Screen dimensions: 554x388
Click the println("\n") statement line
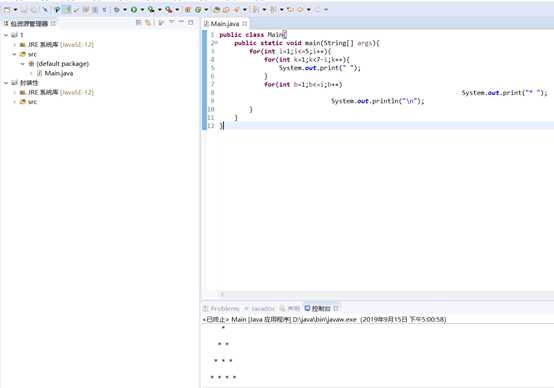(x=377, y=101)
